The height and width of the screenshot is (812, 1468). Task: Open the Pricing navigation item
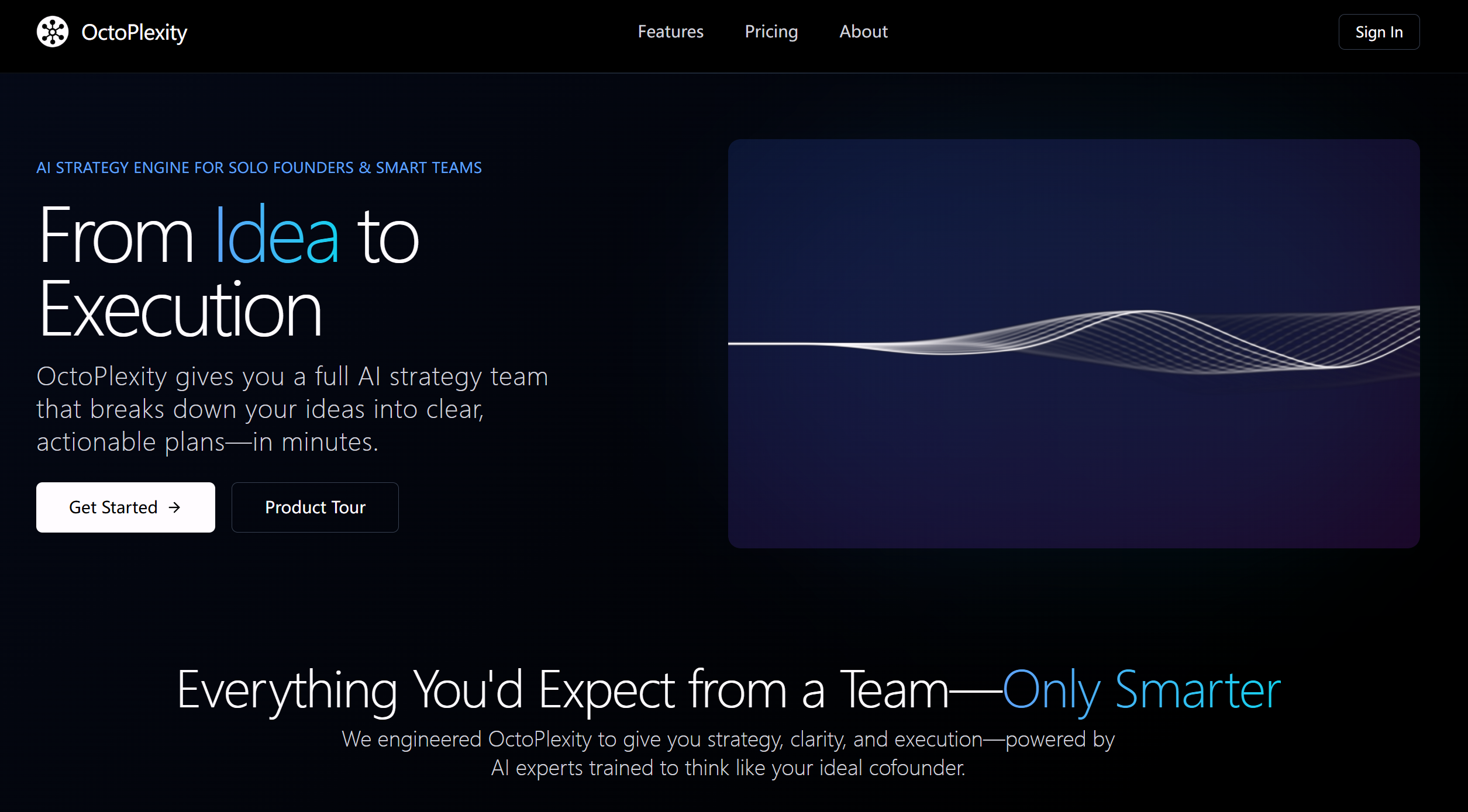771,32
